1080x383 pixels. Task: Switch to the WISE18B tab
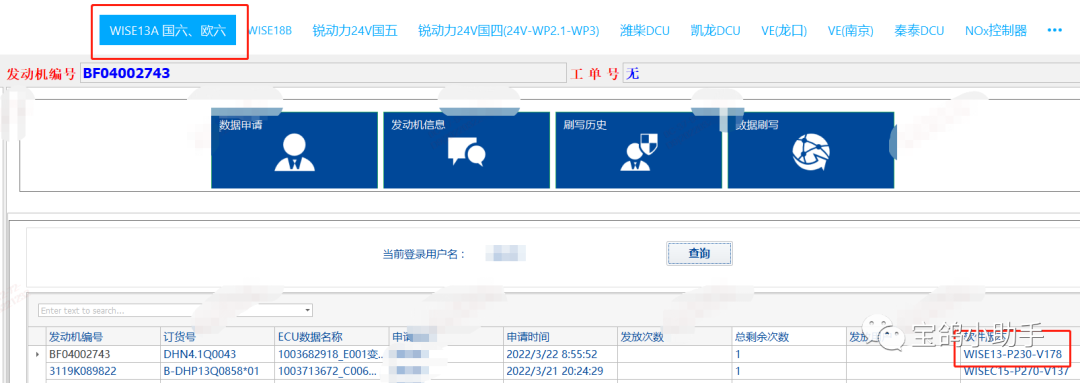271,31
